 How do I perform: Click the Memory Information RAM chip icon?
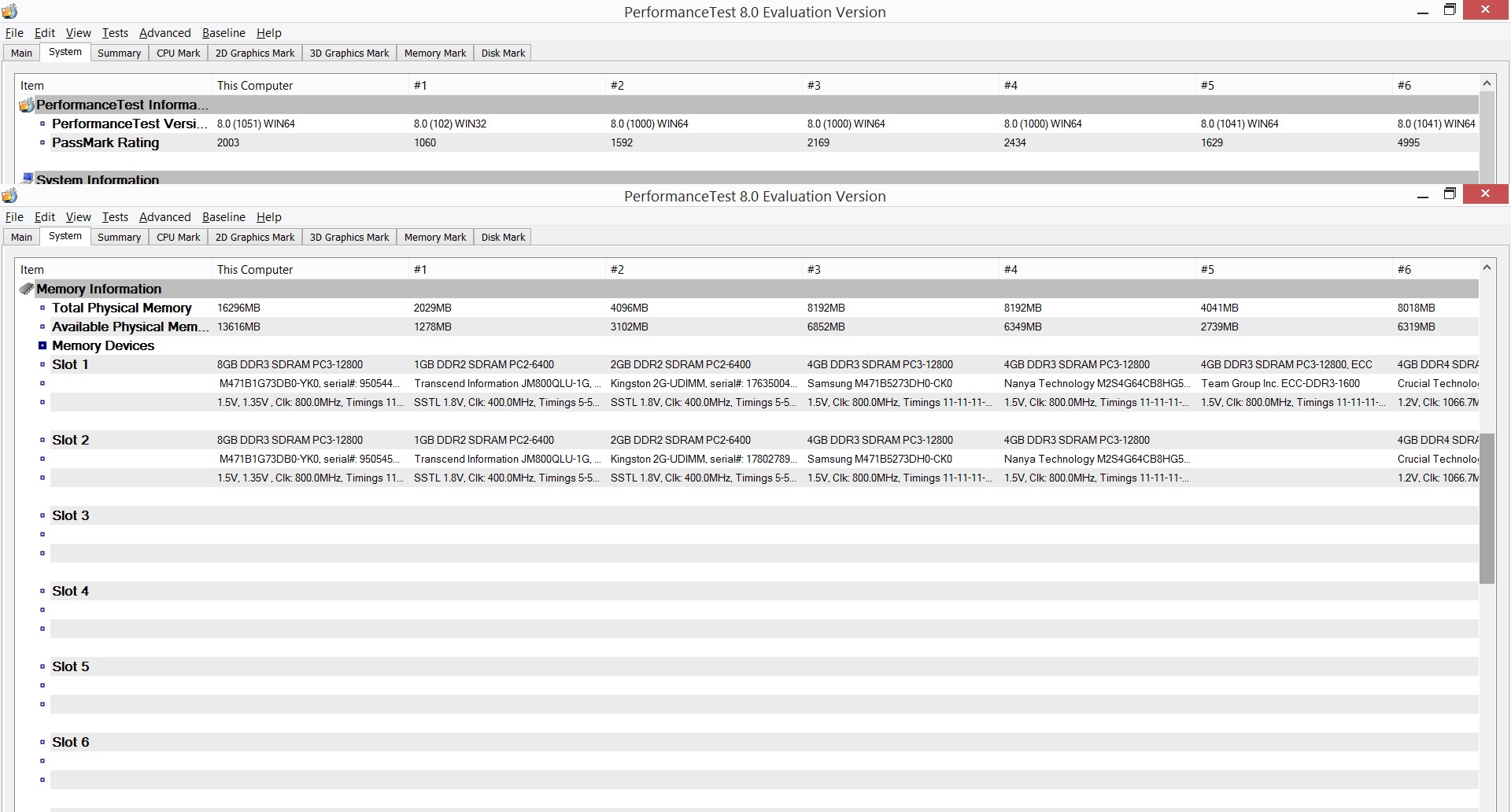point(27,289)
